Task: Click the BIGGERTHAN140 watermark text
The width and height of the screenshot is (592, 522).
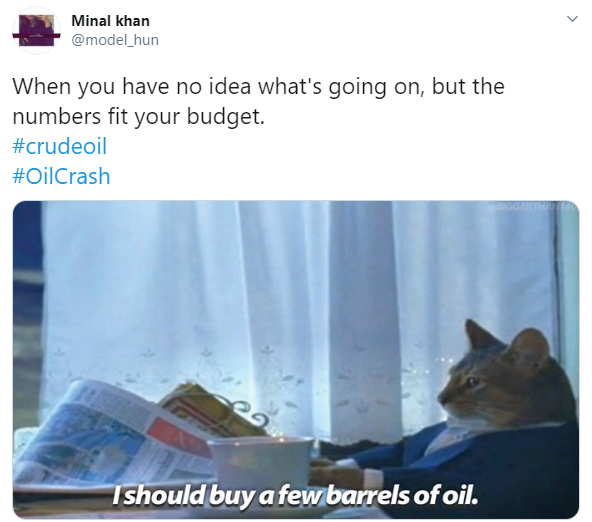Action: [532, 206]
